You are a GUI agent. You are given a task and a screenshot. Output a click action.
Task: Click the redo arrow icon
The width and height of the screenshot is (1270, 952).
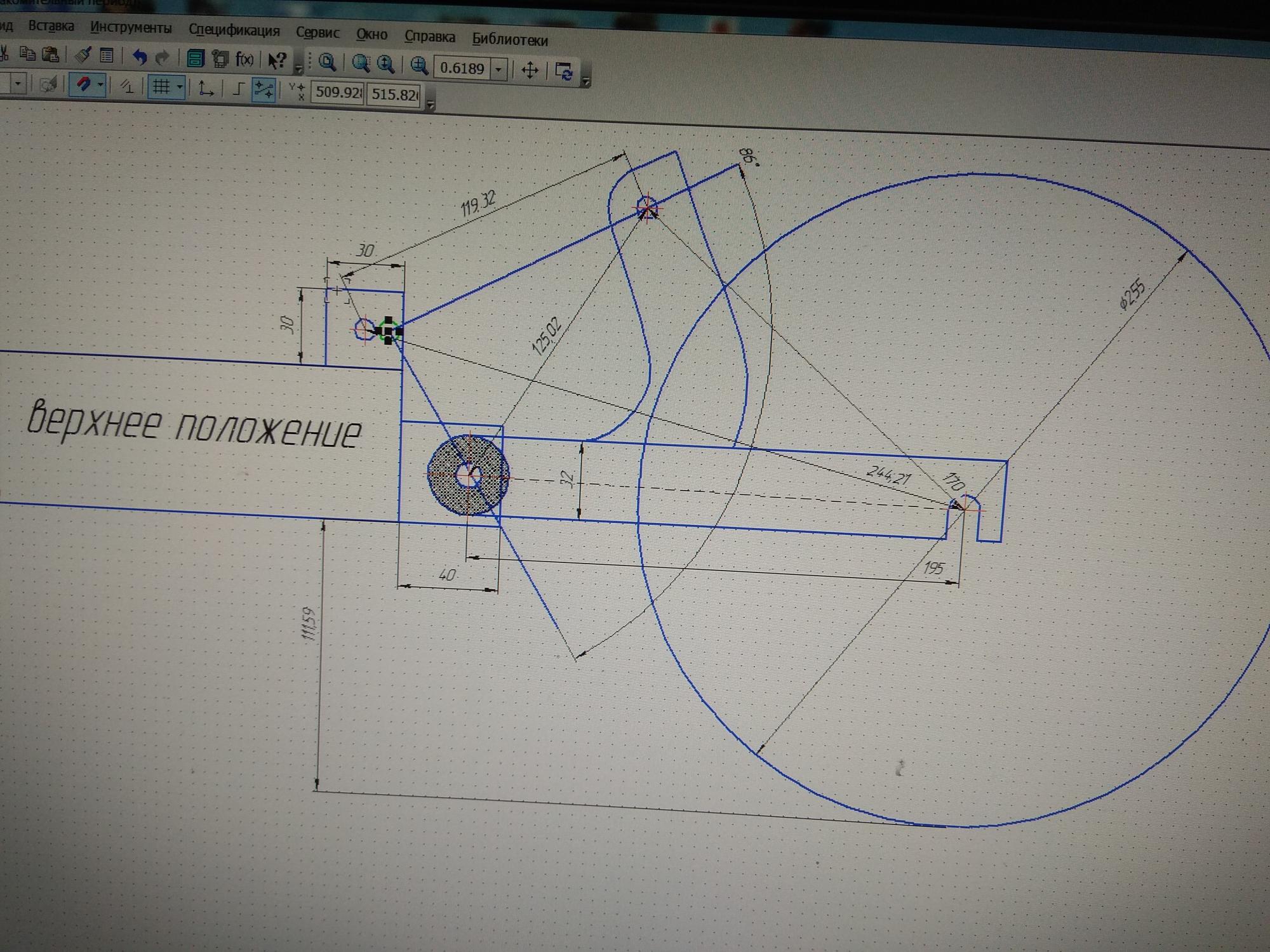coord(163,58)
